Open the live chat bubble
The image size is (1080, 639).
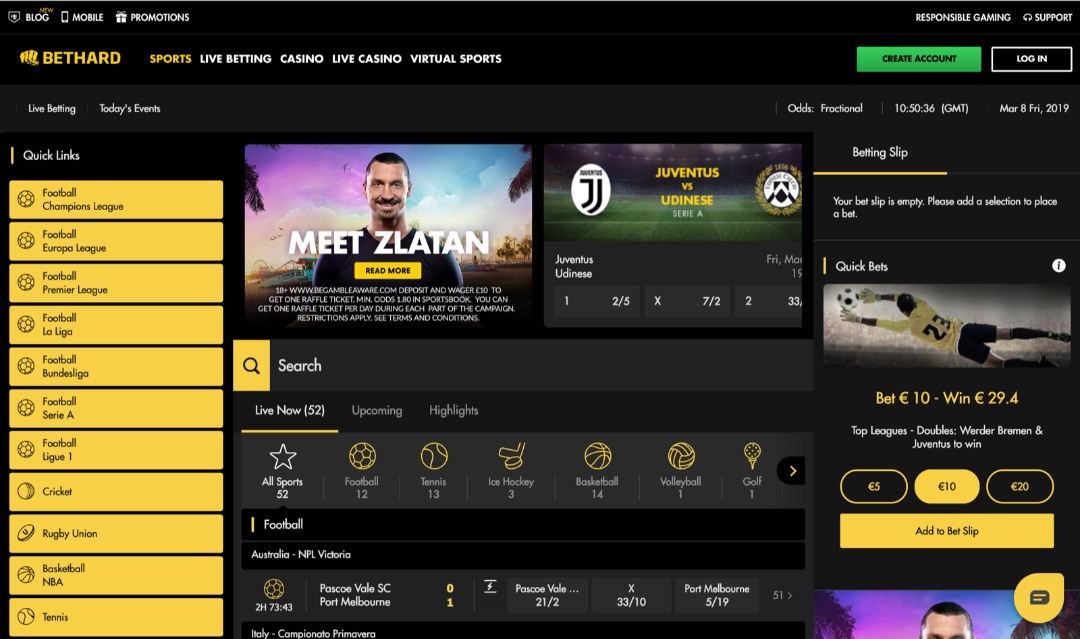[x=1039, y=597]
